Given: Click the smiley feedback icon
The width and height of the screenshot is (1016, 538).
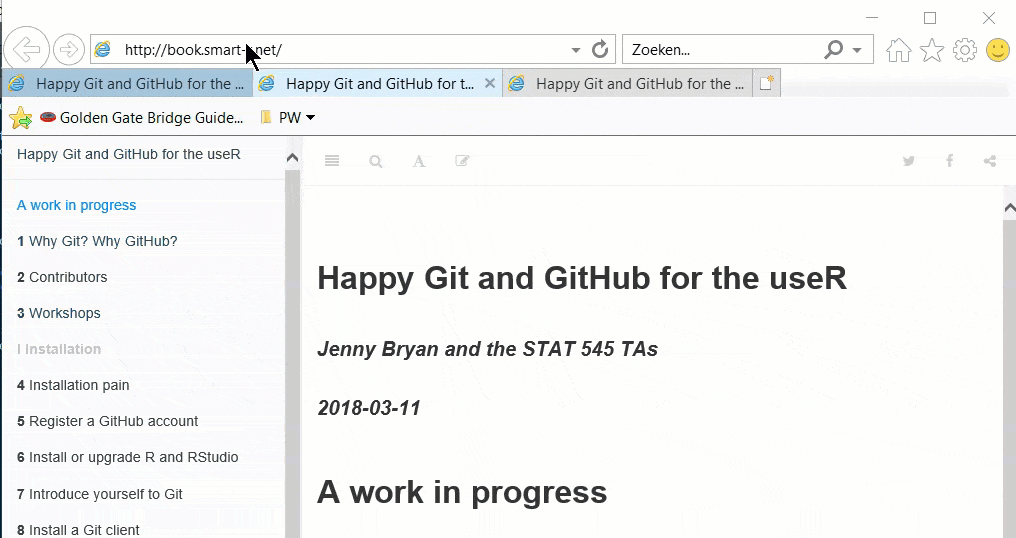Looking at the screenshot, I should pos(998,50).
